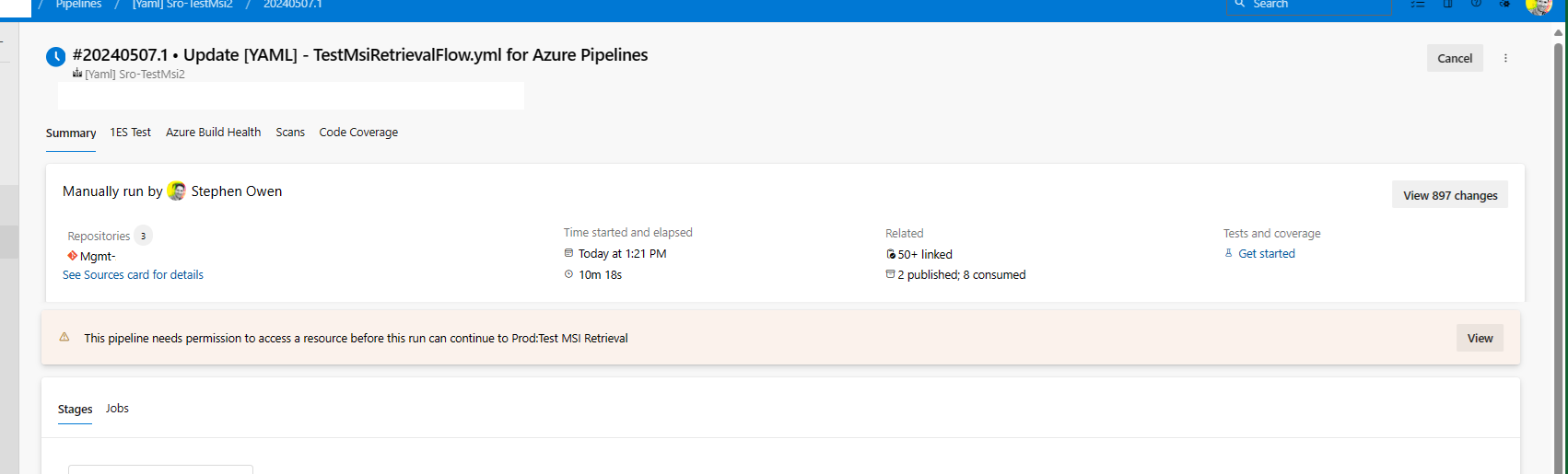Click the page scrollbar up arrow

point(1559,32)
